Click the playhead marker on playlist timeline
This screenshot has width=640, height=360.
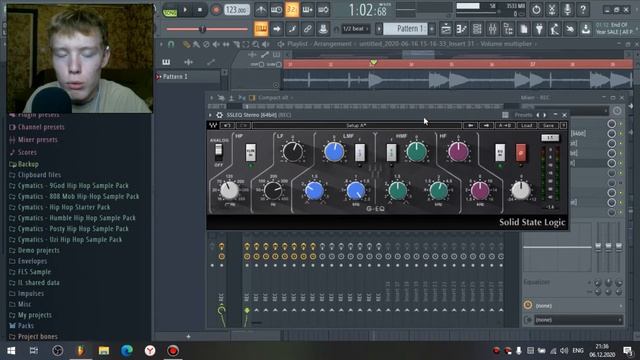coord(373,63)
